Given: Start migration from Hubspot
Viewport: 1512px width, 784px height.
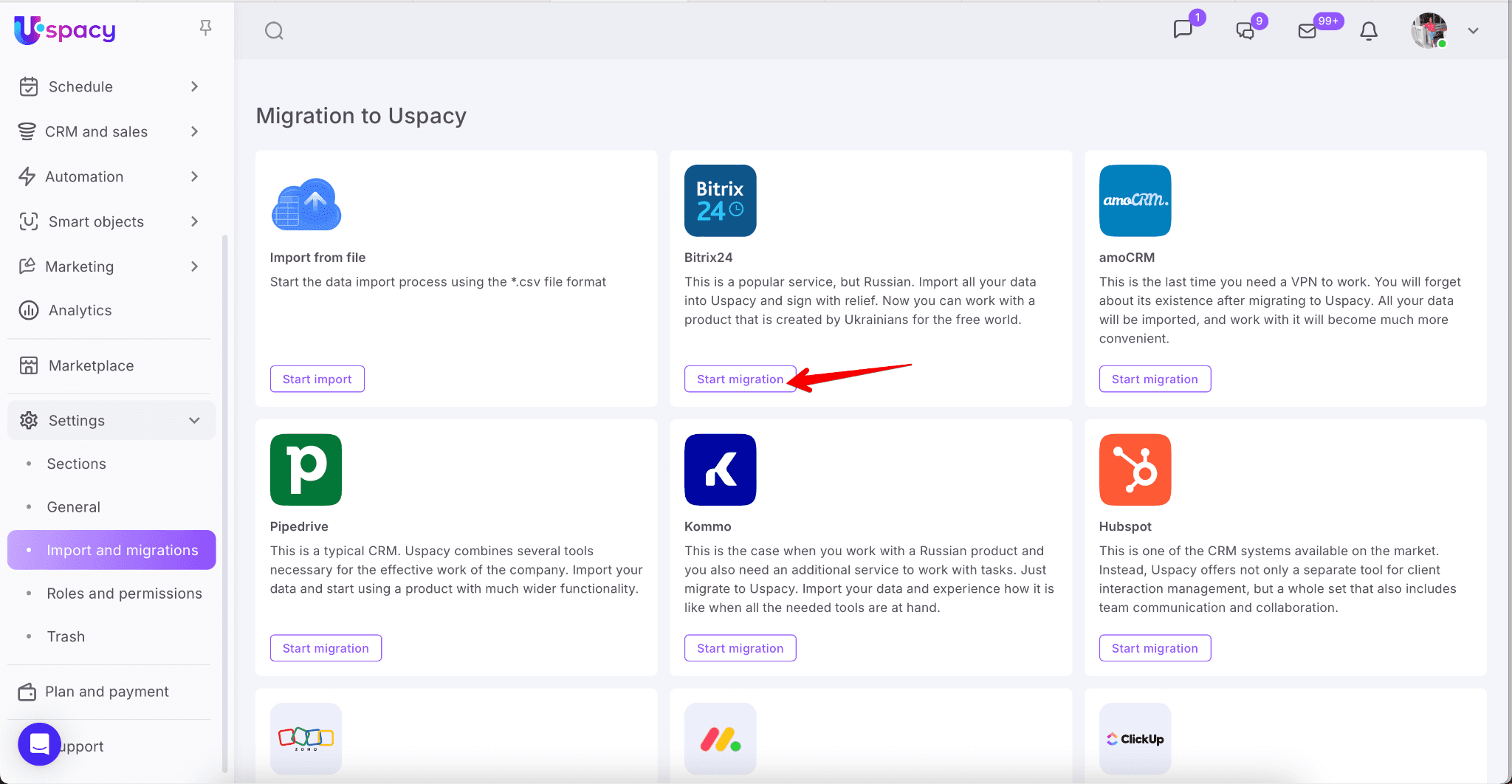Looking at the screenshot, I should pyautogui.click(x=1155, y=648).
